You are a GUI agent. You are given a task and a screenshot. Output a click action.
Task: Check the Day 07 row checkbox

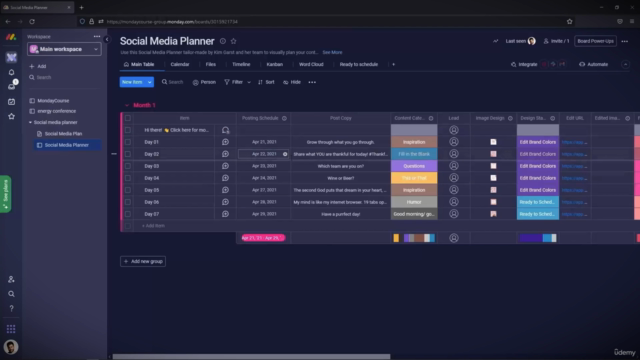coord(128,214)
